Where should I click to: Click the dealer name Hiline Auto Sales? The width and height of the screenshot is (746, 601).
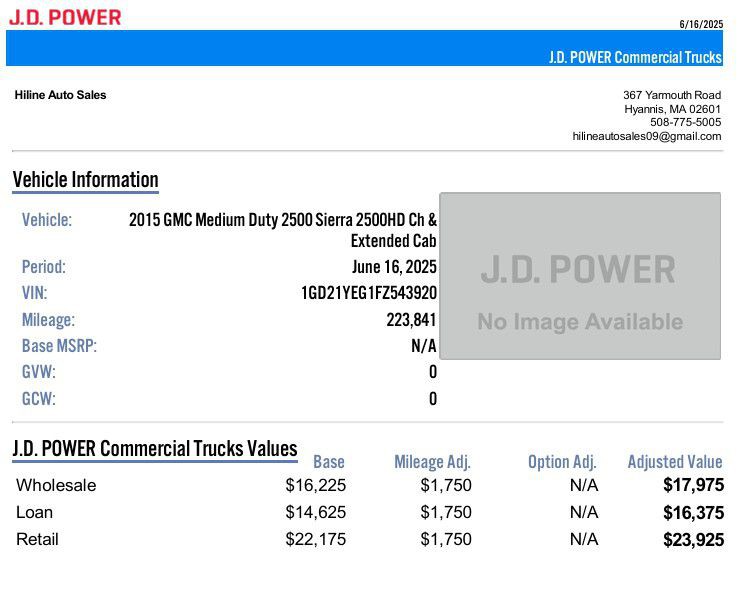[60, 95]
